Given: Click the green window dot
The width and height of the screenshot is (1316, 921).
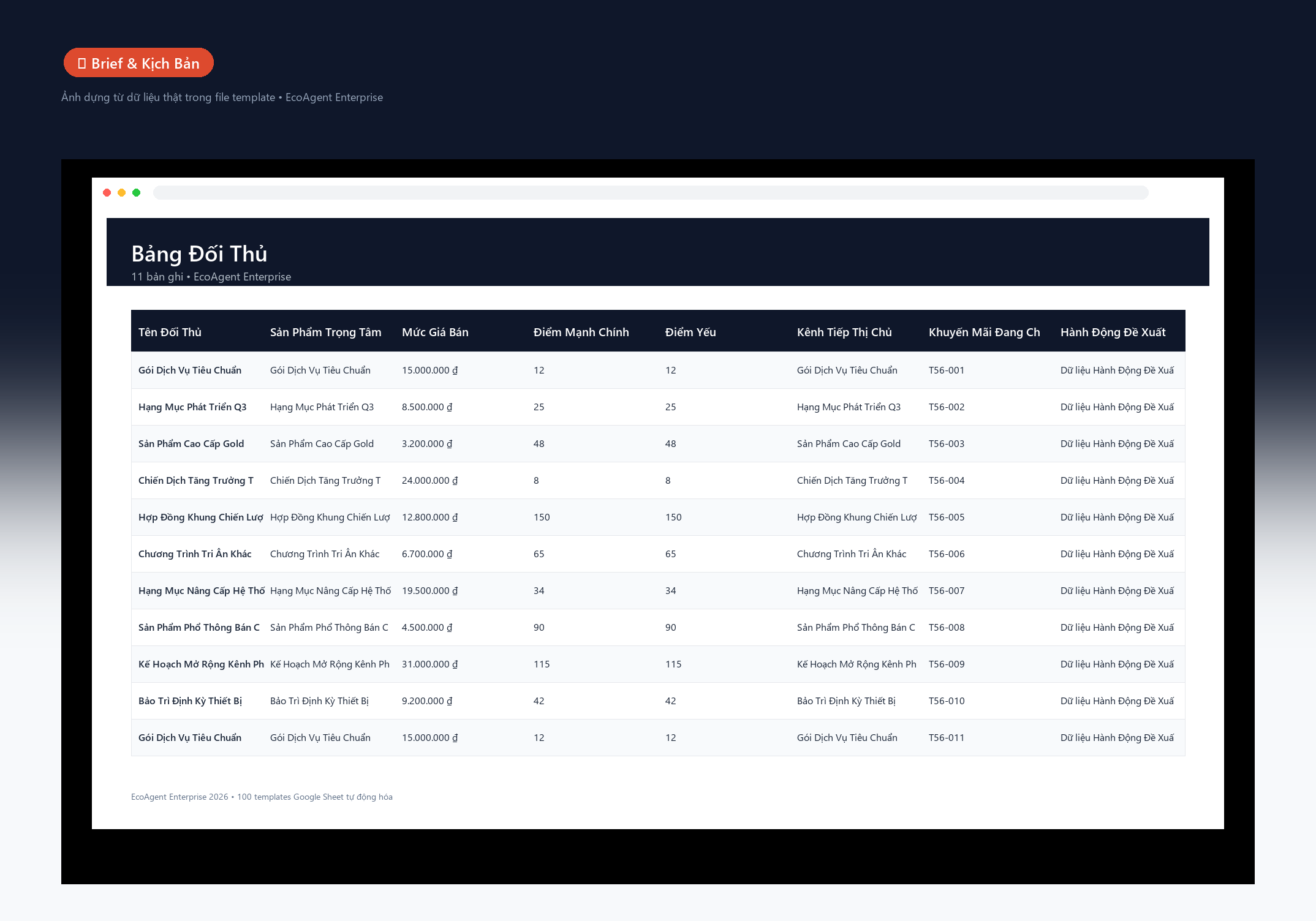Looking at the screenshot, I should coord(137,193).
